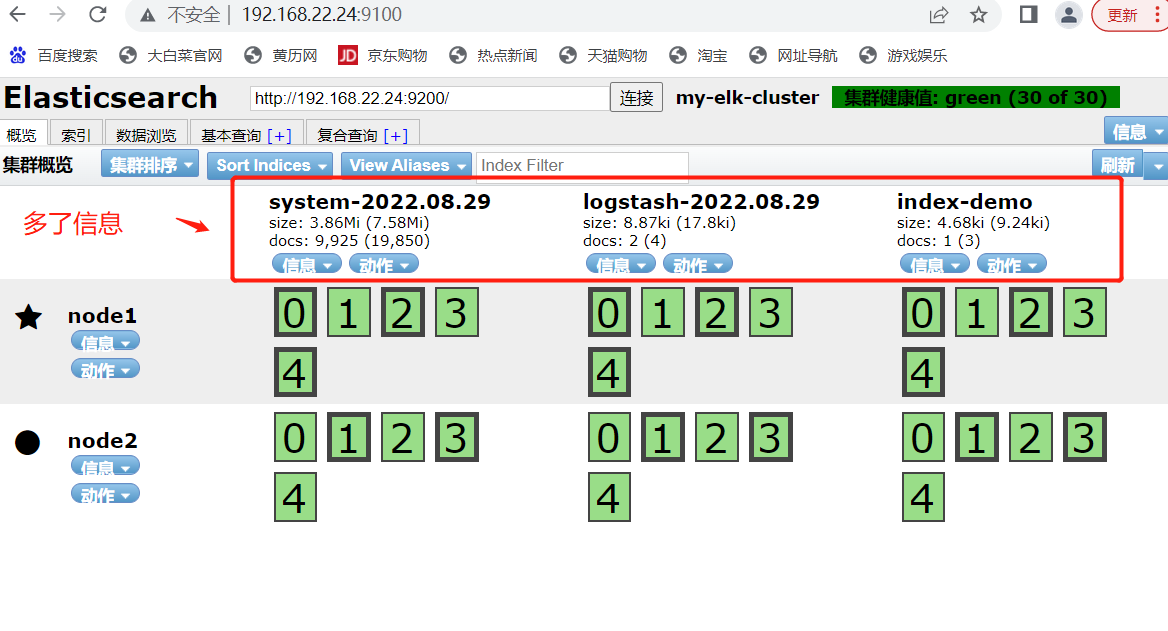Screen dimensions: 1168x631
Task: Click the 热点新闻 bookmark icon
Action: point(457,55)
